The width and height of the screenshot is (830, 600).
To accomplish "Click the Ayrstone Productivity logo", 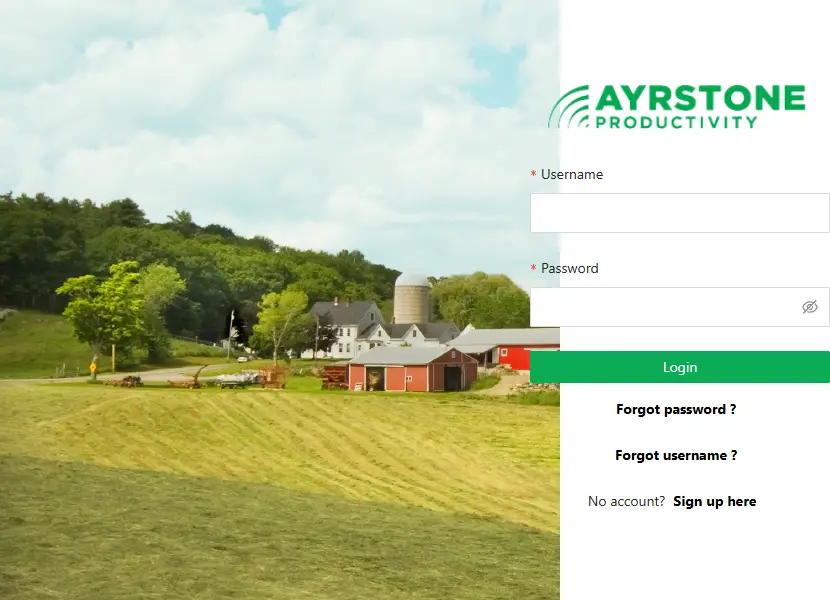I will click(676, 106).
